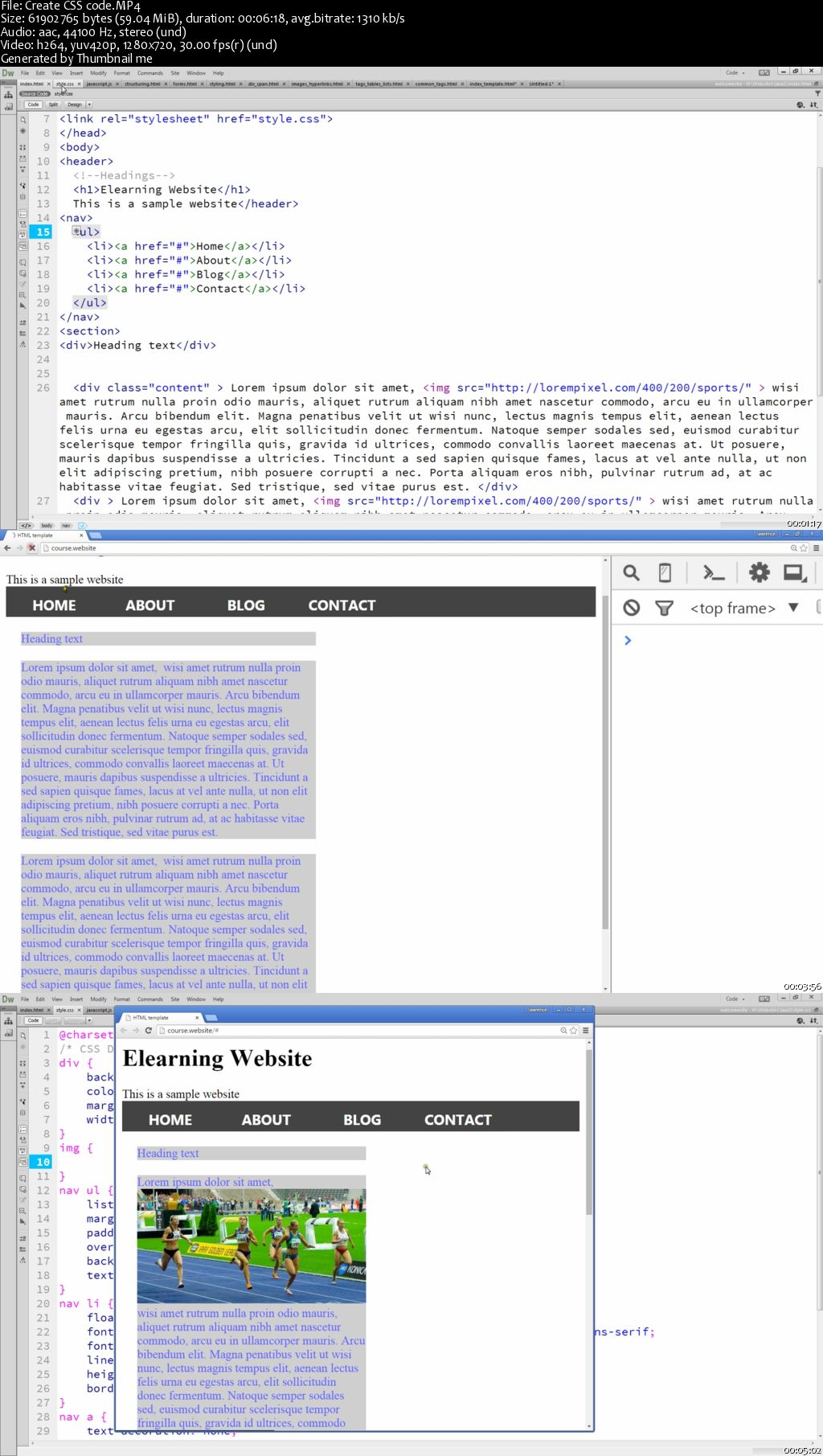Collapse Selection icon in index.html coding toolbar
Image resolution: width=823 pixels, height=1456 pixels.
tap(23, 159)
